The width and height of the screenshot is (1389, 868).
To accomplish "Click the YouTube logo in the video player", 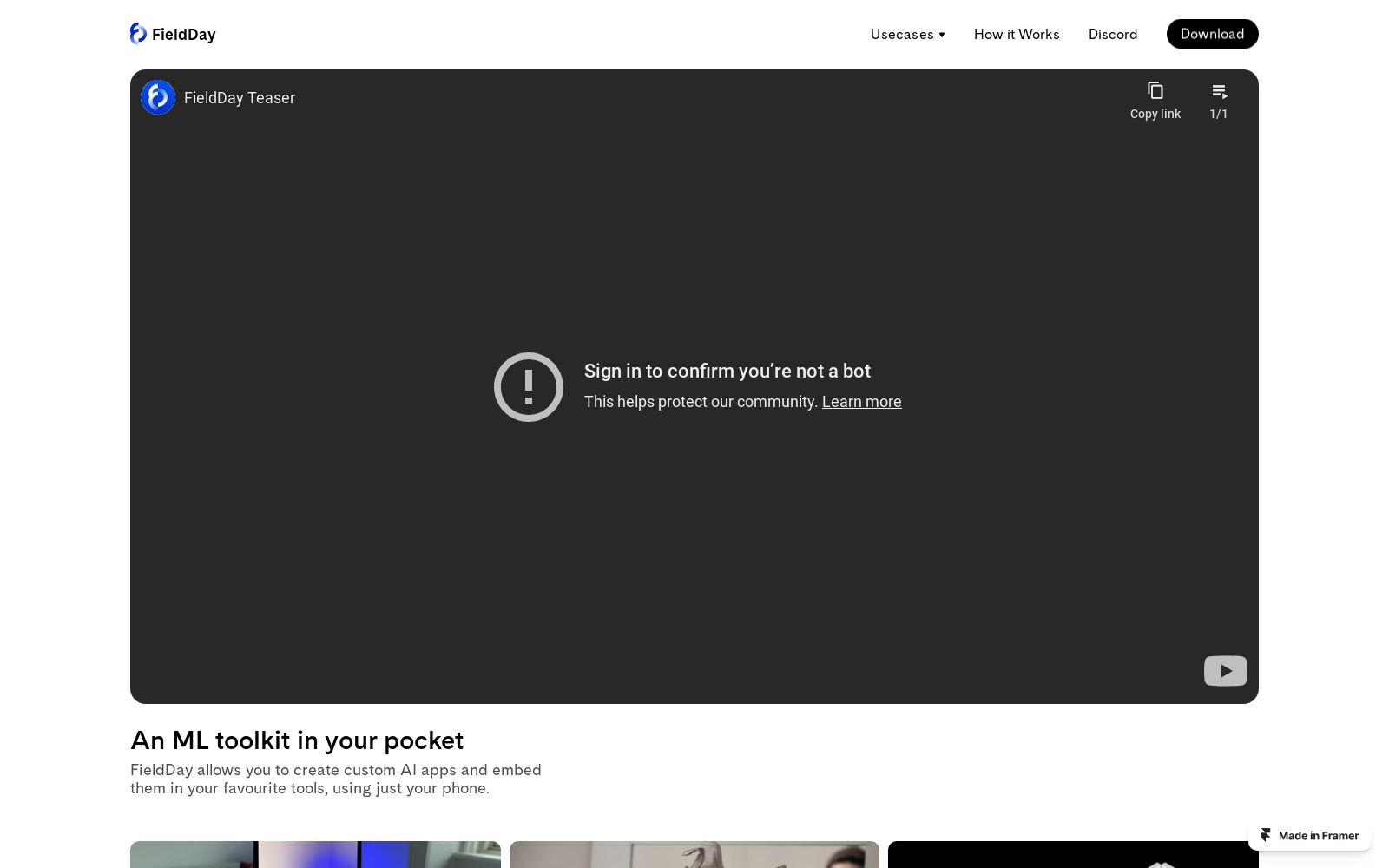I will tap(1226, 671).
